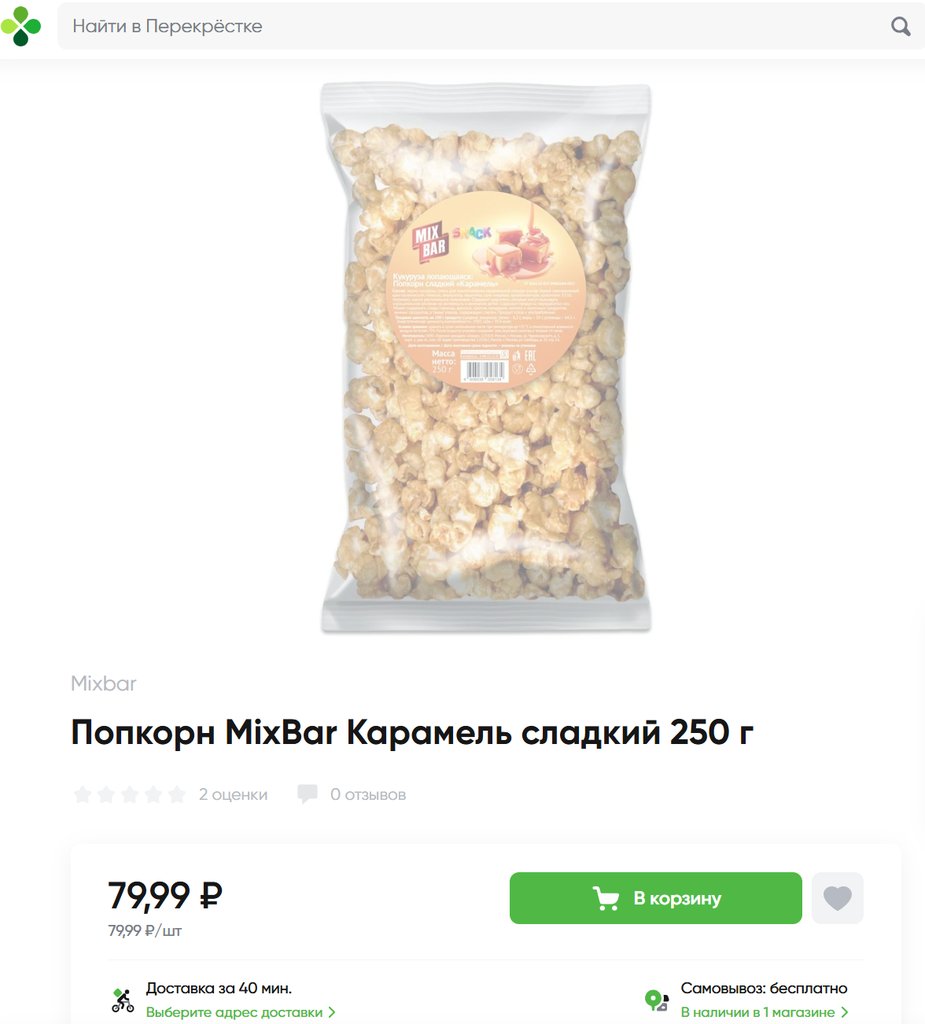Click the speech bubble reviews icon
The image size is (925, 1024).
307,794
